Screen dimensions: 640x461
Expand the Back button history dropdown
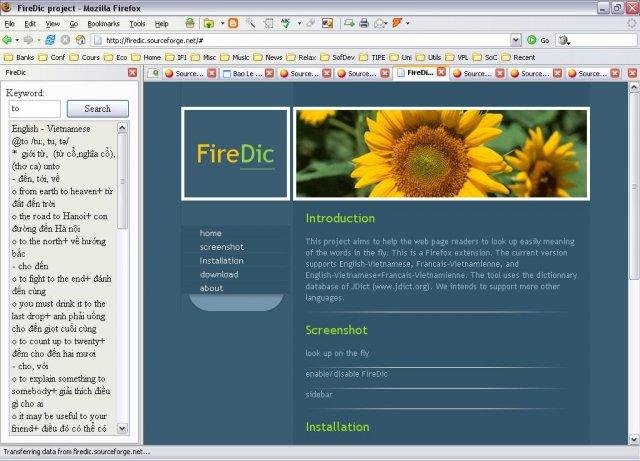(x=18, y=40)
